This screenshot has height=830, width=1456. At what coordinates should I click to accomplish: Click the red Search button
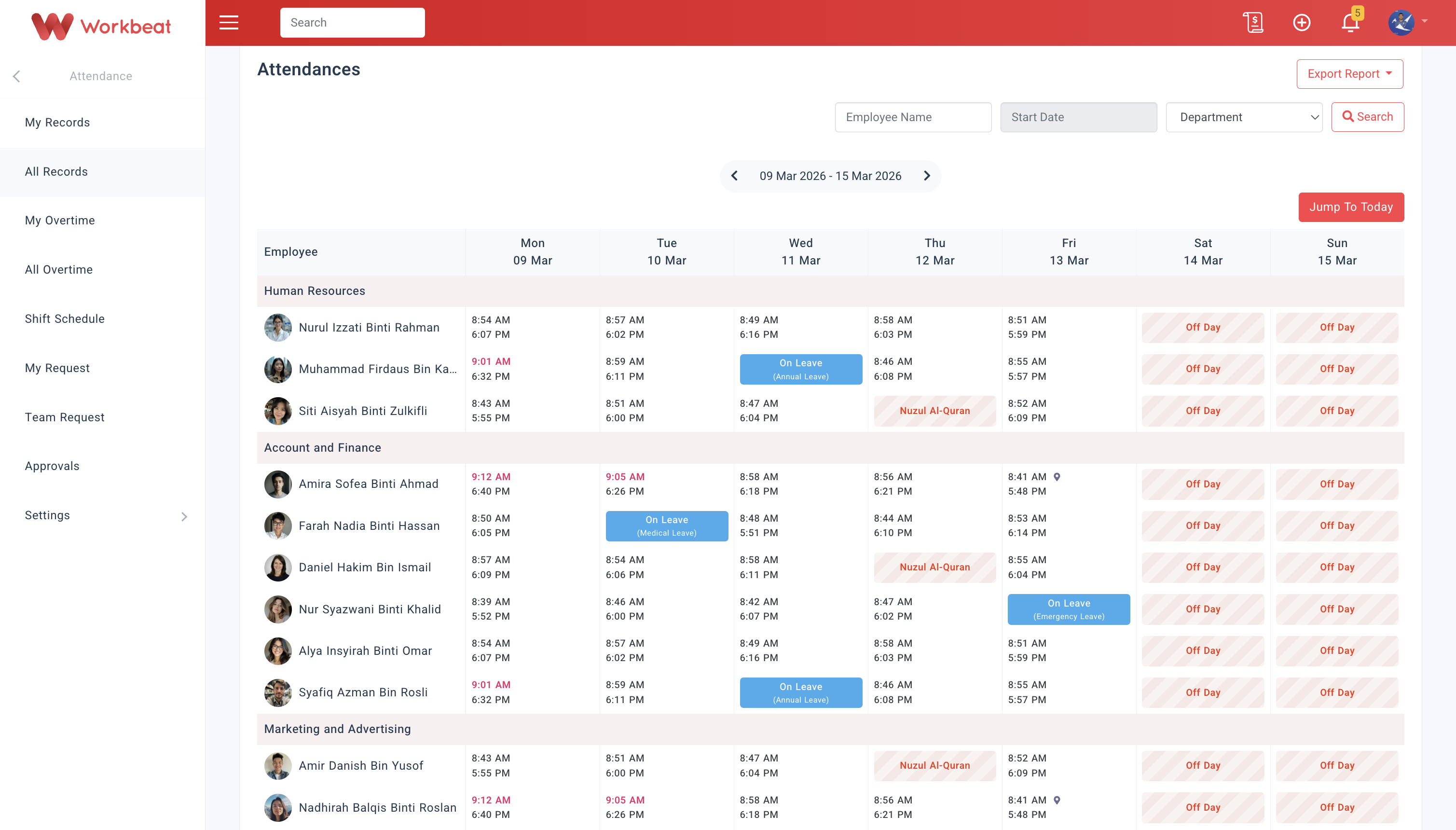(1367, 117)
